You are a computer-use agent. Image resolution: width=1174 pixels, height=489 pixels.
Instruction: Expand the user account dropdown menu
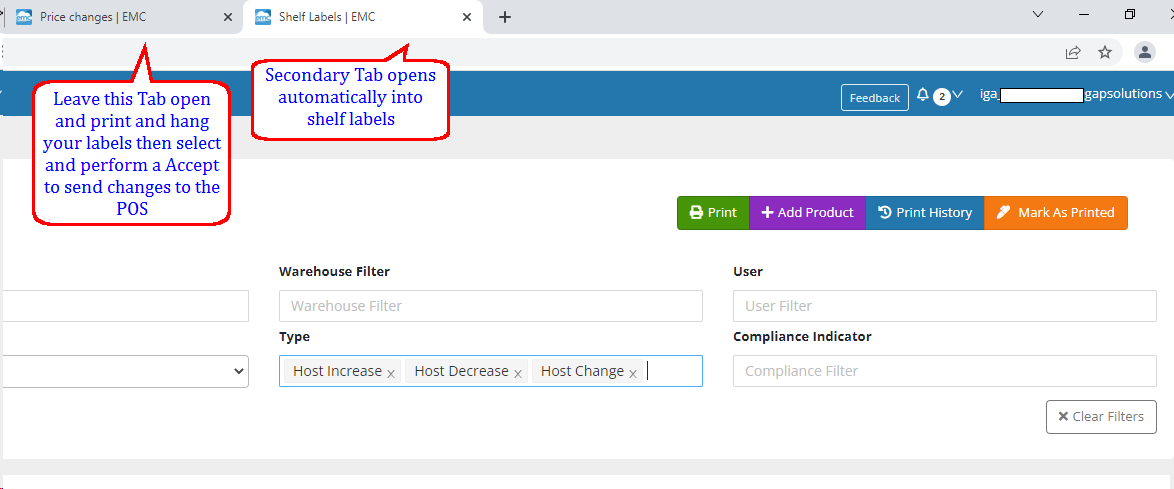coord(1168,95)
